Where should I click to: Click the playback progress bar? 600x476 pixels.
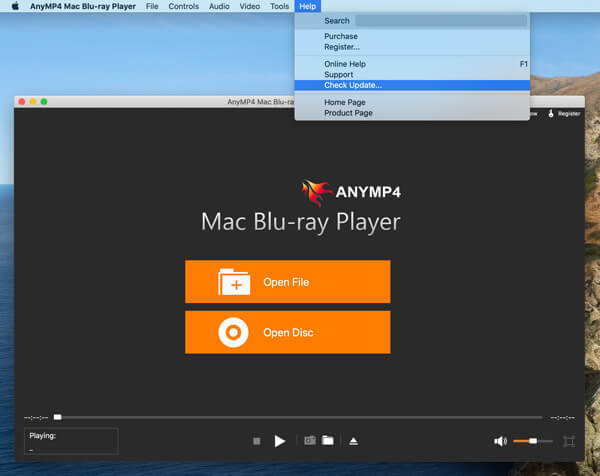[x=300, y=417]
